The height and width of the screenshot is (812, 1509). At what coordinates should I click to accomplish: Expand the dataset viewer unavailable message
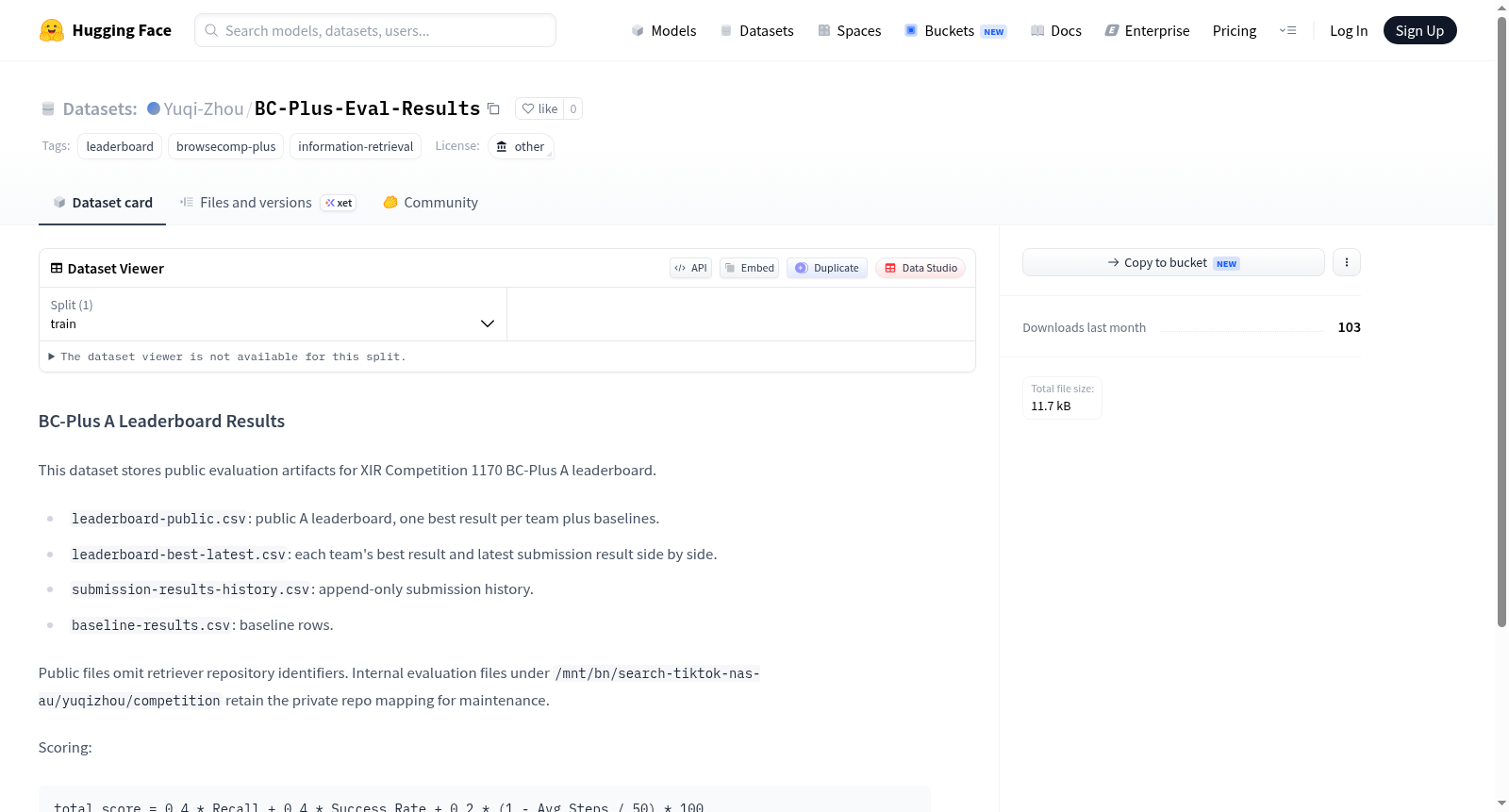coord(227,356)
